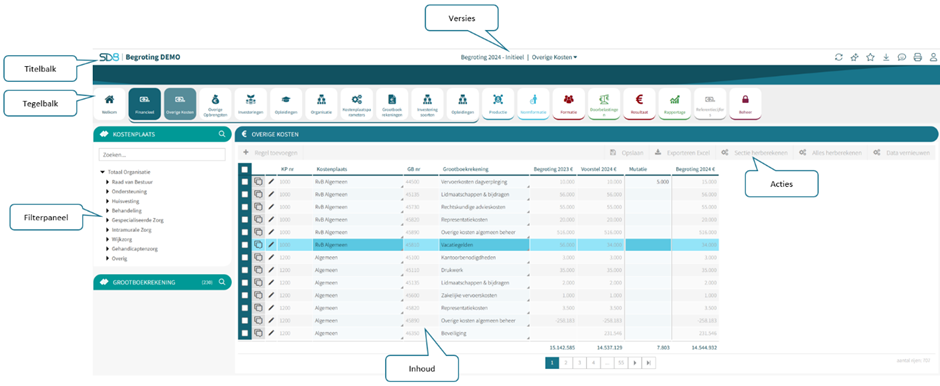The height and width of the screenshot is (386, 940).
Task: Open the Investeringsoorten tile
Action: (427, 104)
